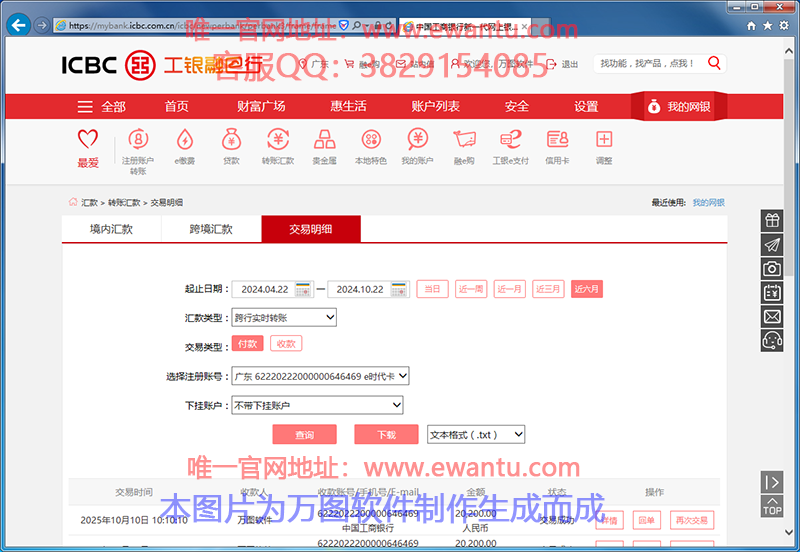800x552 pixels.
Task: Click the camera sidebar icon
Action: pos(772,268)
